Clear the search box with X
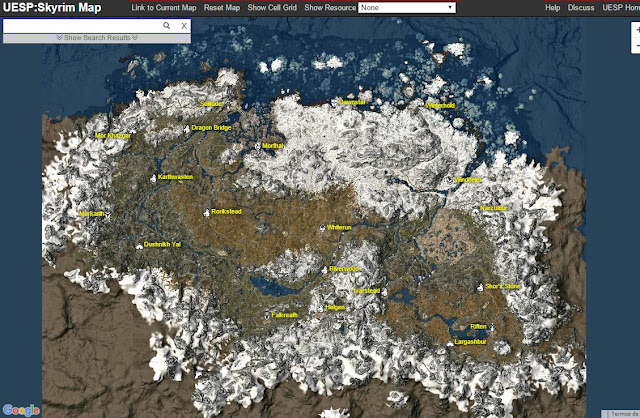This screenshot has height=418, width=640. (x=184, y=26)
